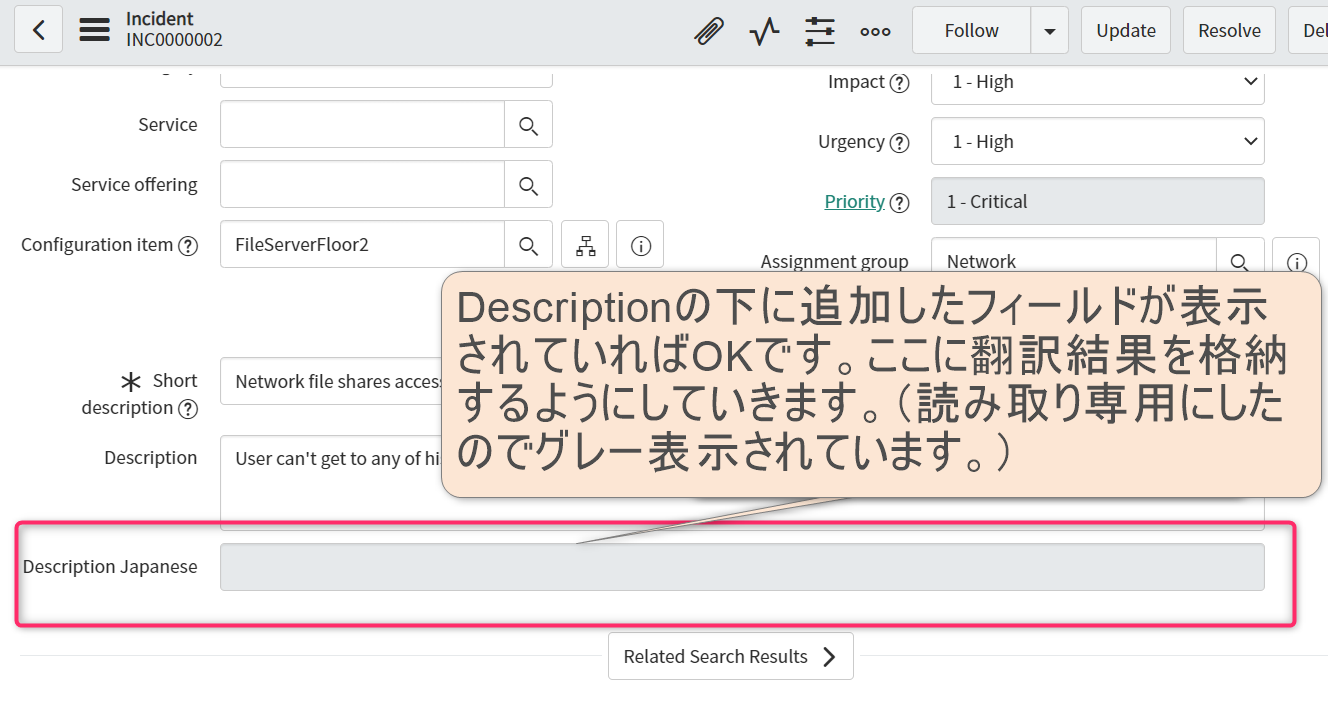Open the dependency map icon for FileServerFloor2
This screenshot has width=1328, height=702.
point(585,244)
